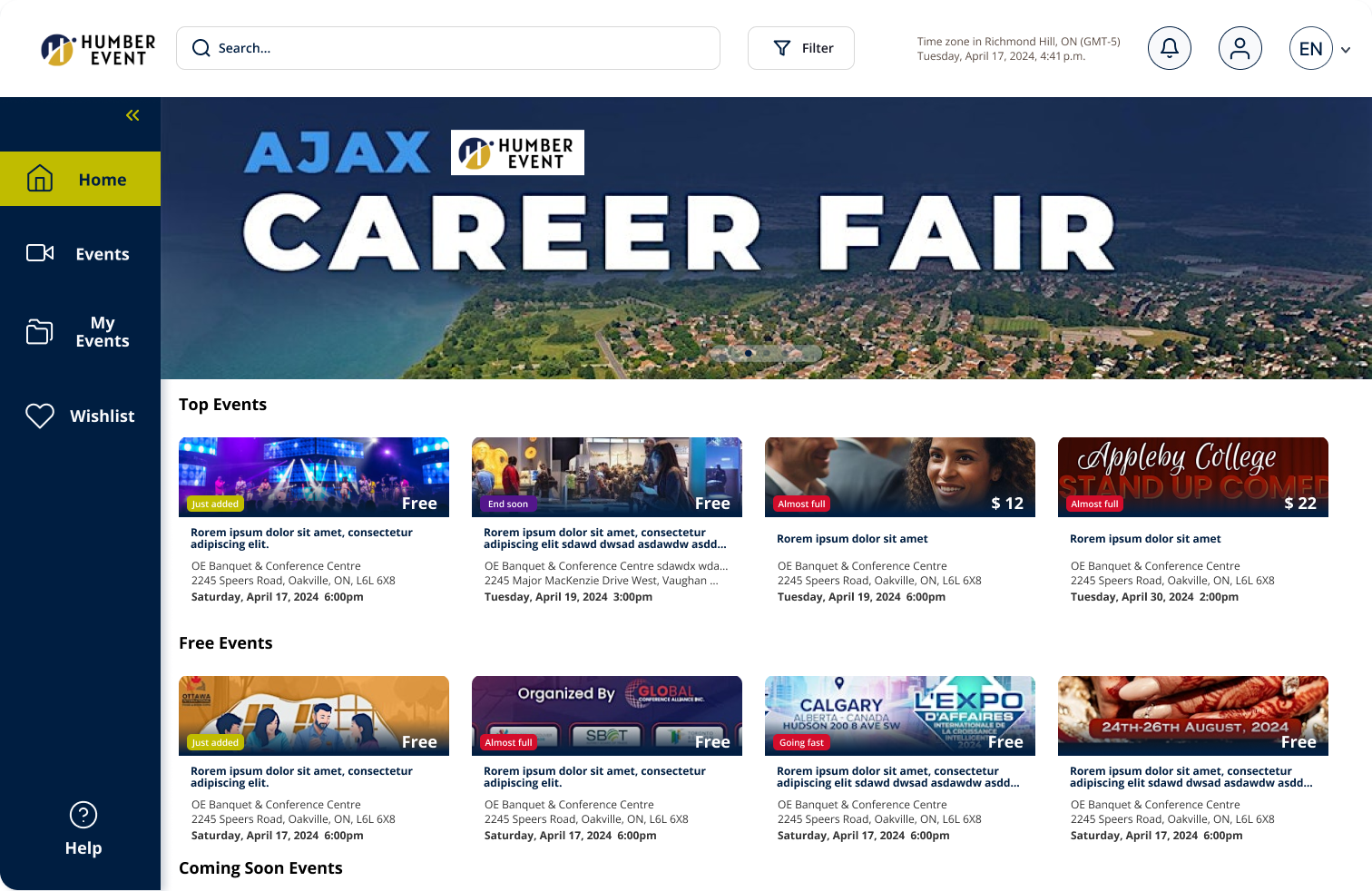Open the Global Conference Alliance thumbnail
1372x891 pixels.
[607, 716]
